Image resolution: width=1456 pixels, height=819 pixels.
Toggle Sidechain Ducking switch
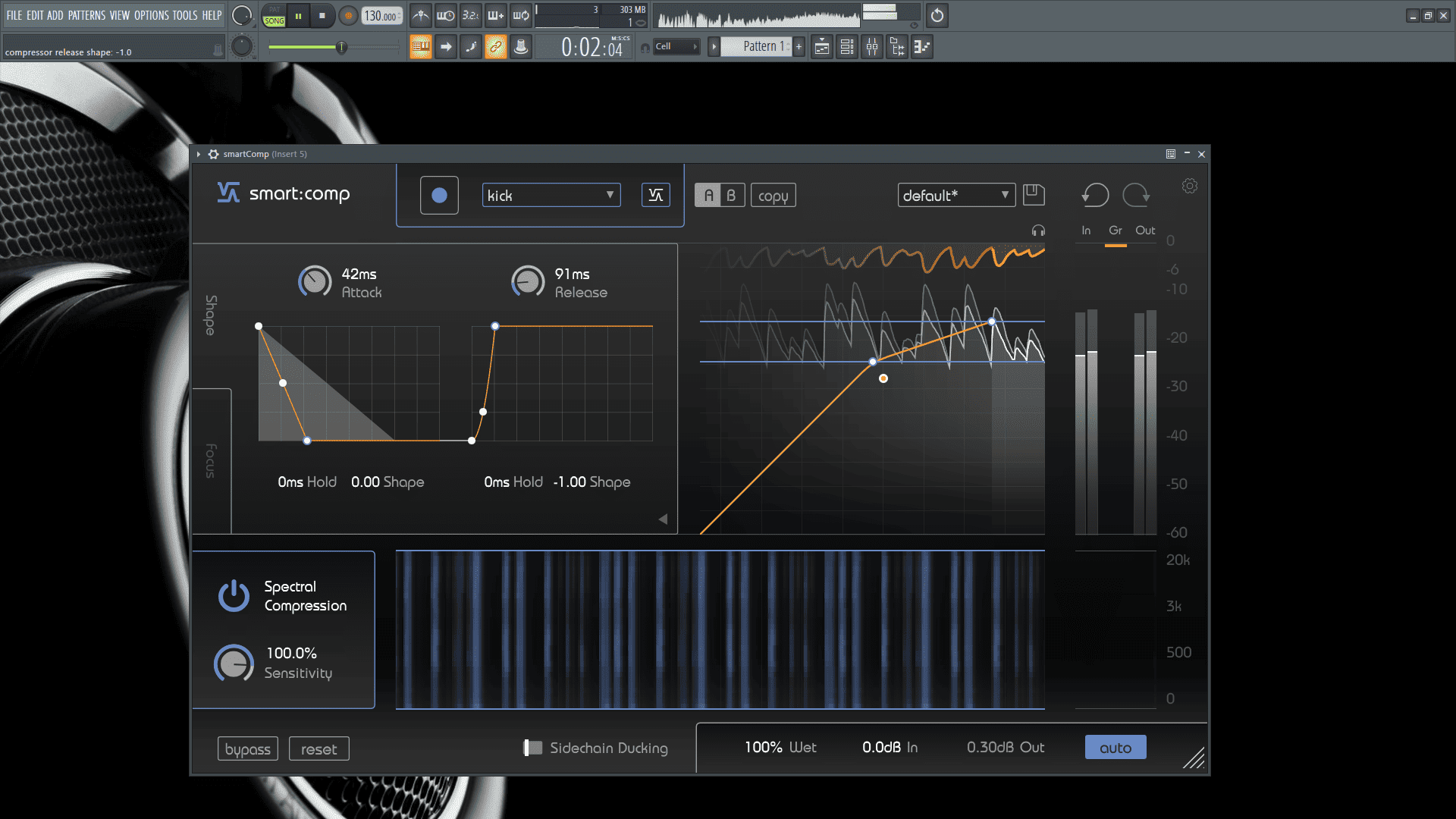click(x=533, y=748)
